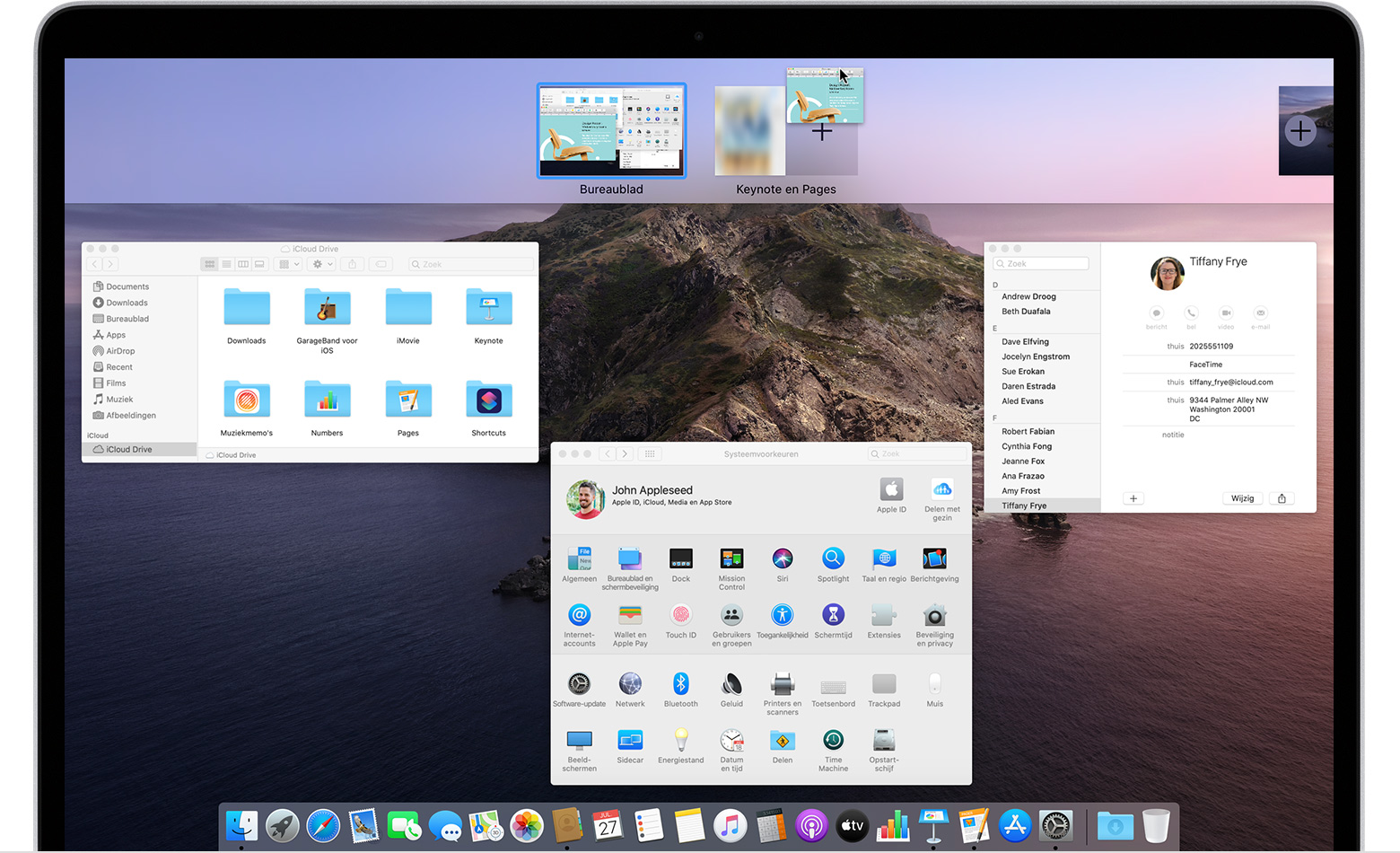Click the Systeemvoorkeuren search field
The image size is (1400, 853).
click(x=917, y=454)
